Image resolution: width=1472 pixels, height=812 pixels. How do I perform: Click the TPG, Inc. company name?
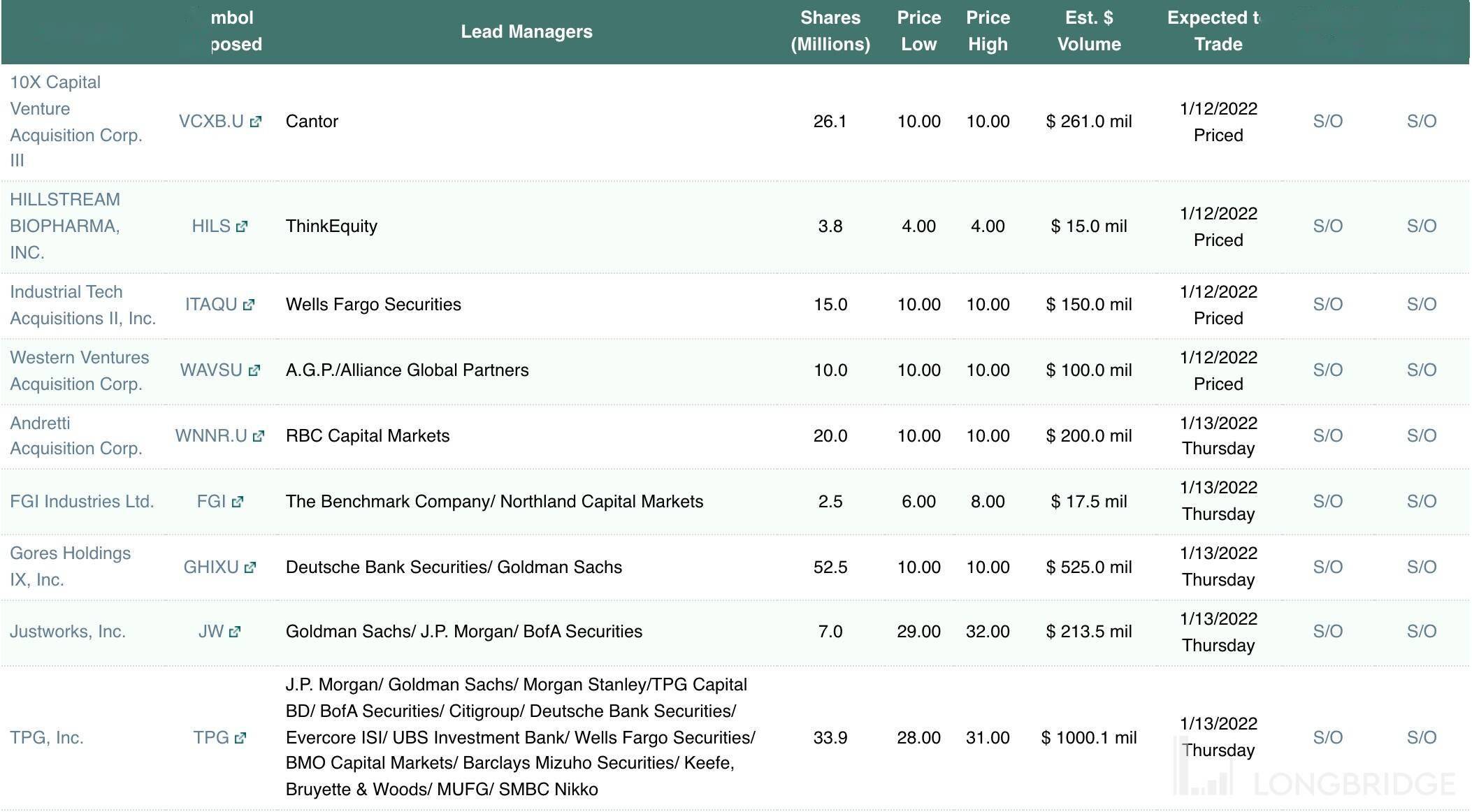pyautogui.click(x=47, y=738)
